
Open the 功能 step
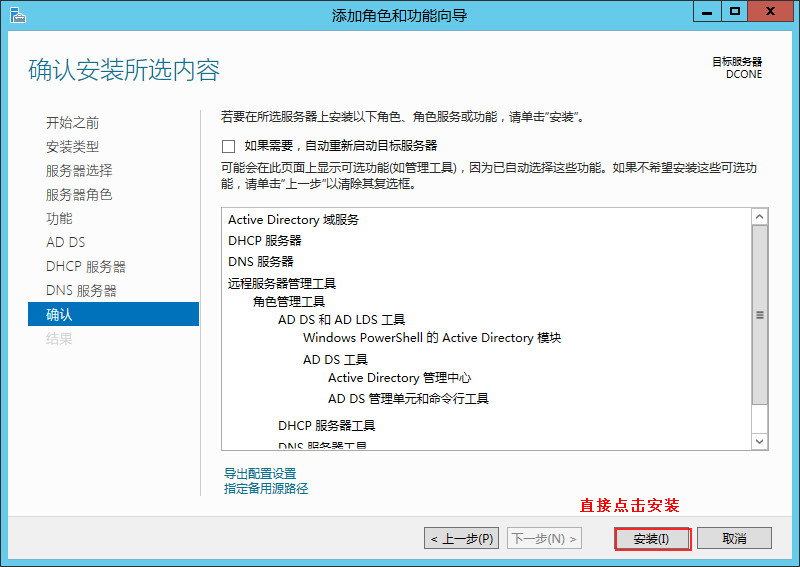[x=59, y=219]
